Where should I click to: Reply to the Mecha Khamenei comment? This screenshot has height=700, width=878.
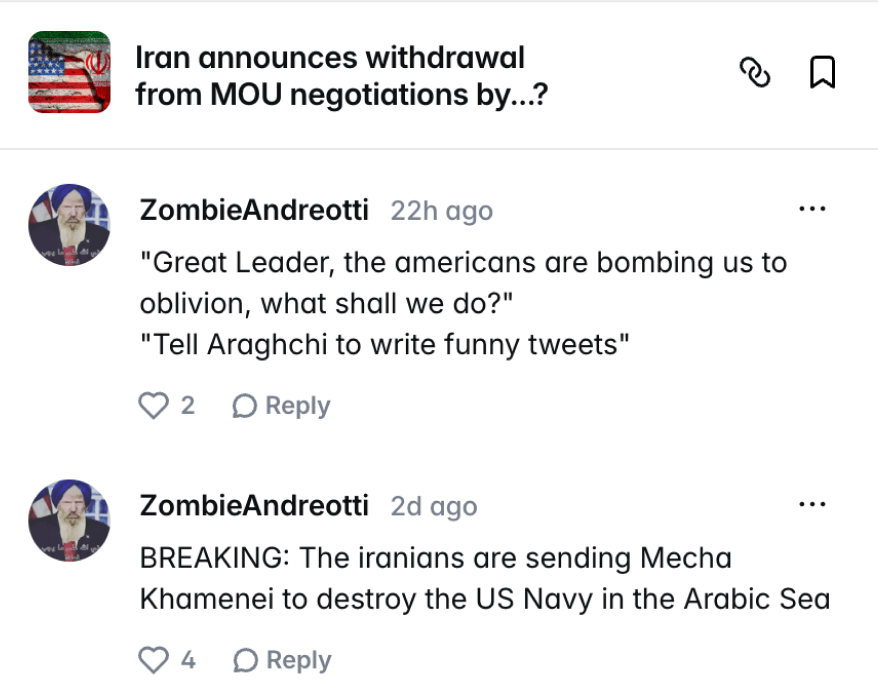pyautogui.click(x=282, y=660)
